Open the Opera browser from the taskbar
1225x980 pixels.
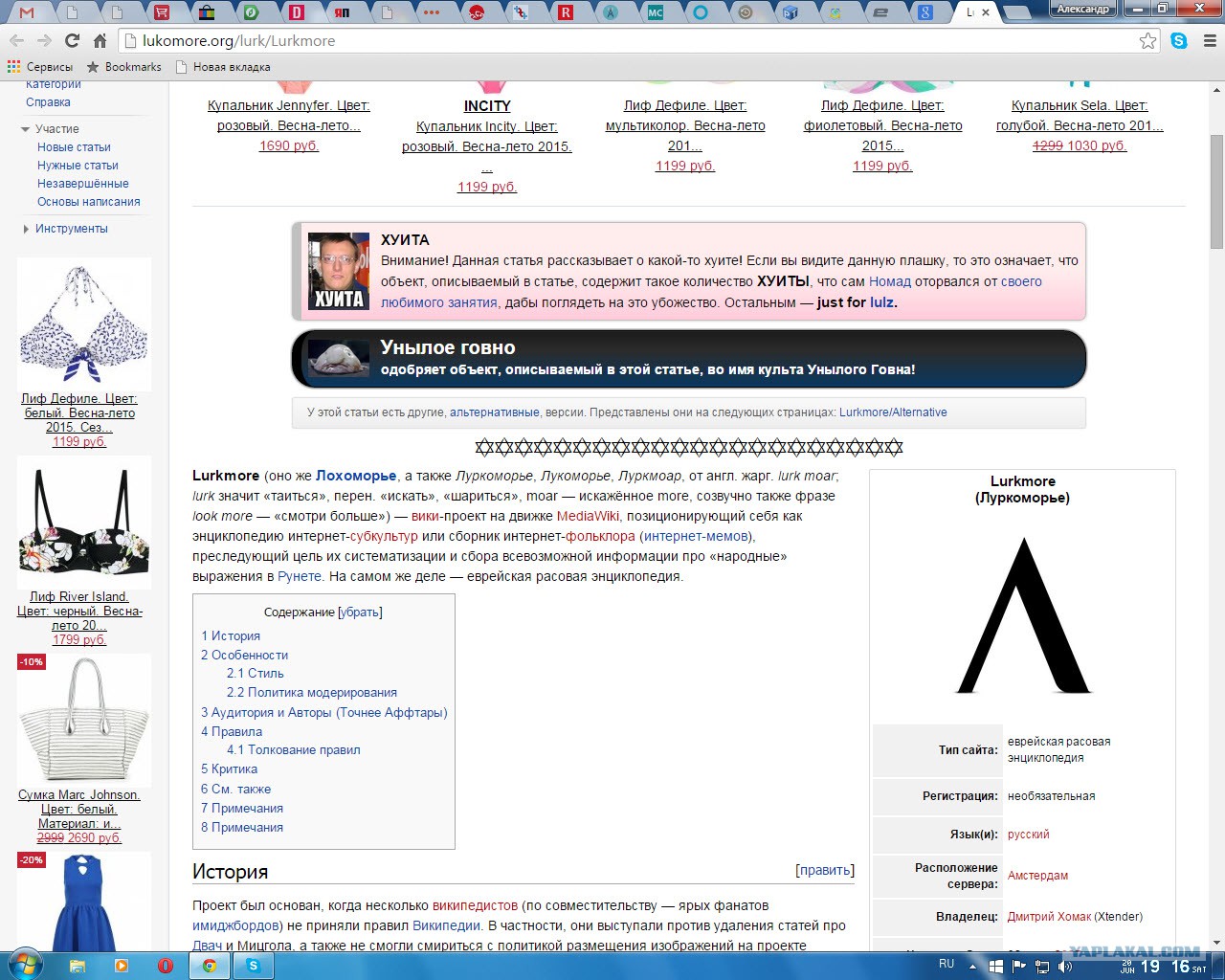[x=165, y=966]
